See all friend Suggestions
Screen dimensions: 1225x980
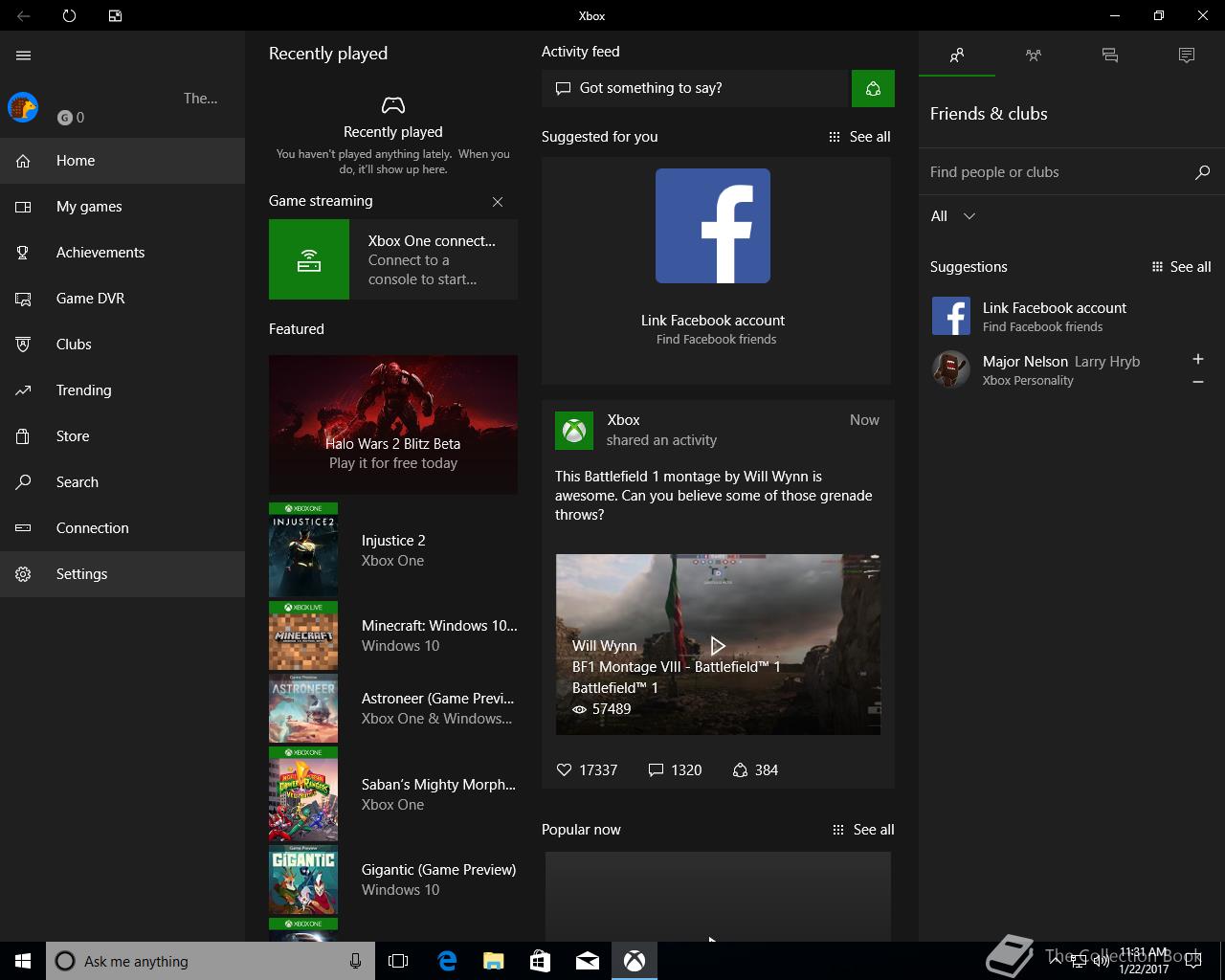tap(1181, 267)
